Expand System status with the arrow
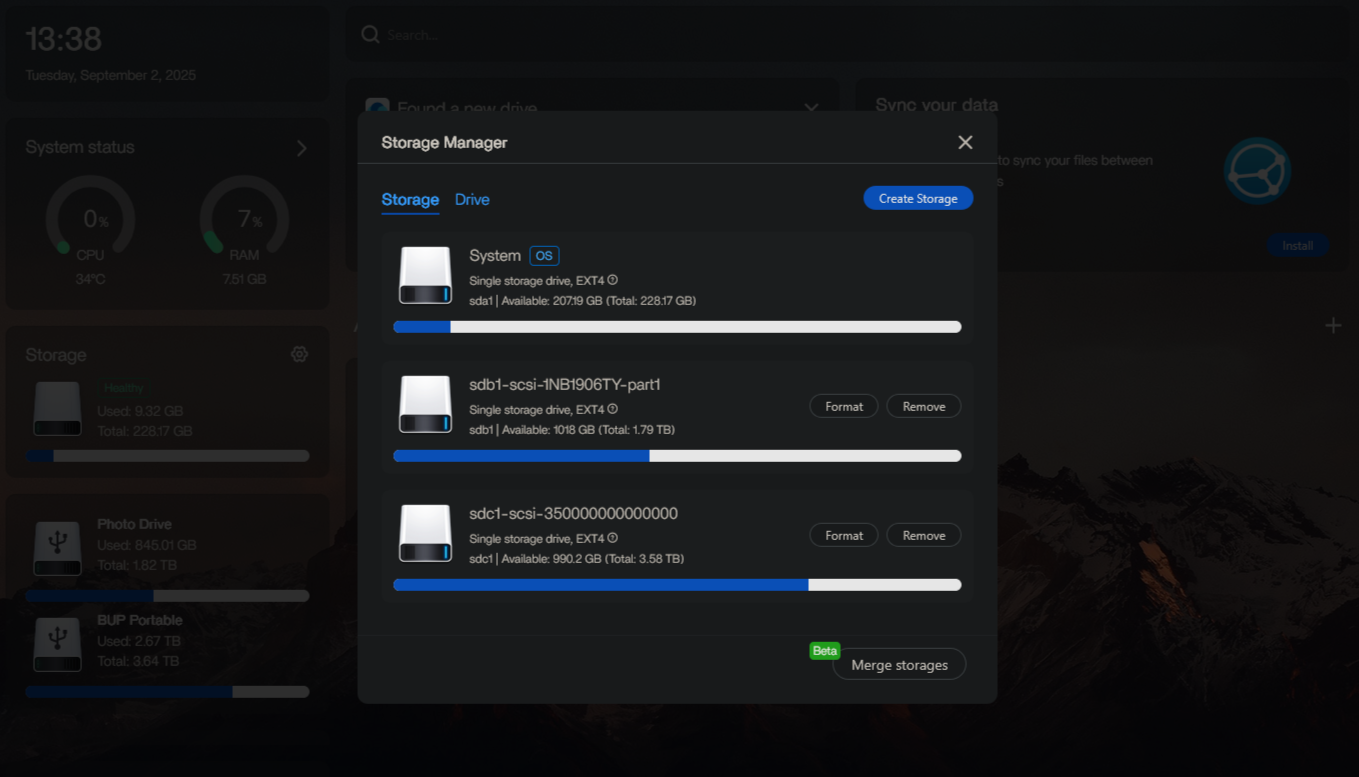Screen dimensions: 1359x777 302,148
